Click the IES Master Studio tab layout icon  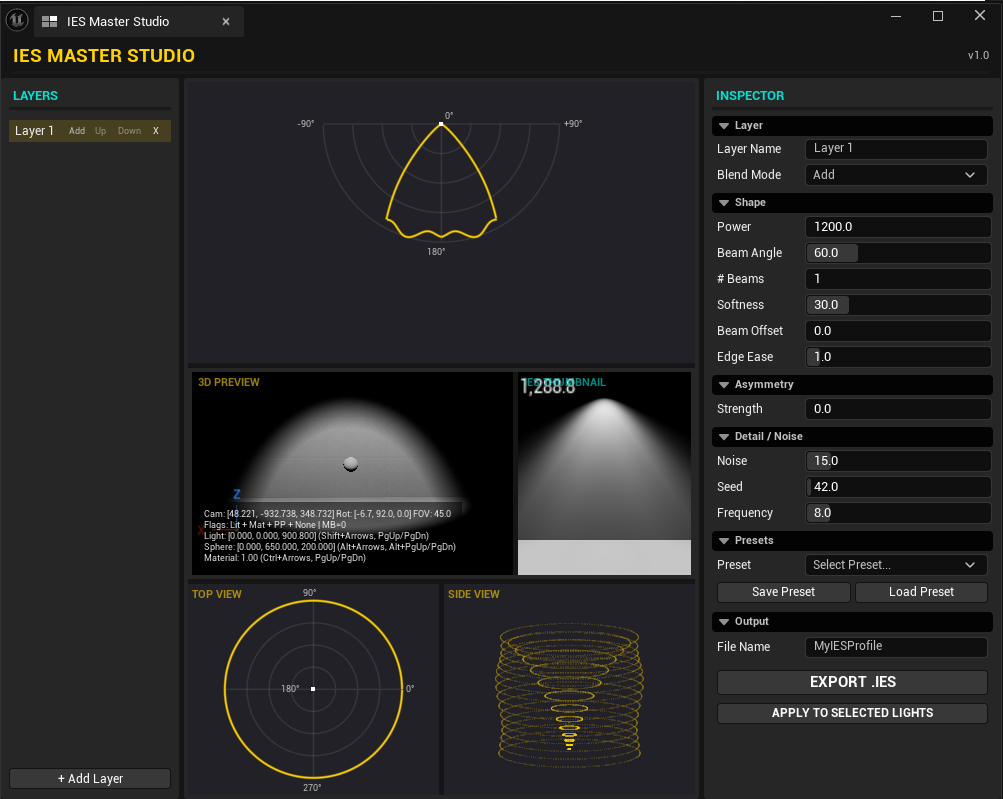[49, 22]
